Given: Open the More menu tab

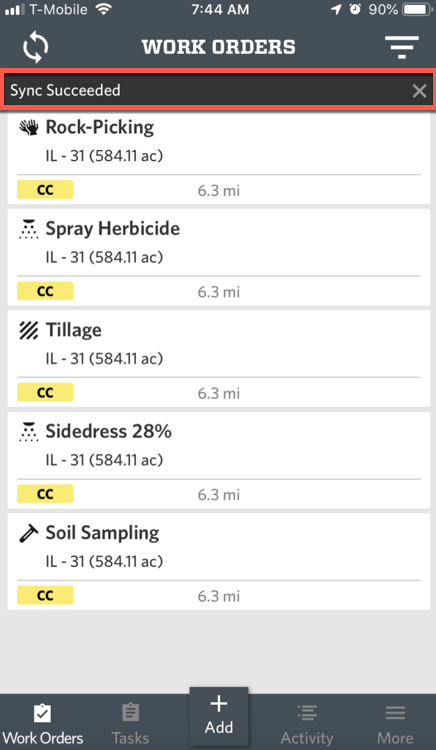Looking at the screenshot, I should pos(395,722).
